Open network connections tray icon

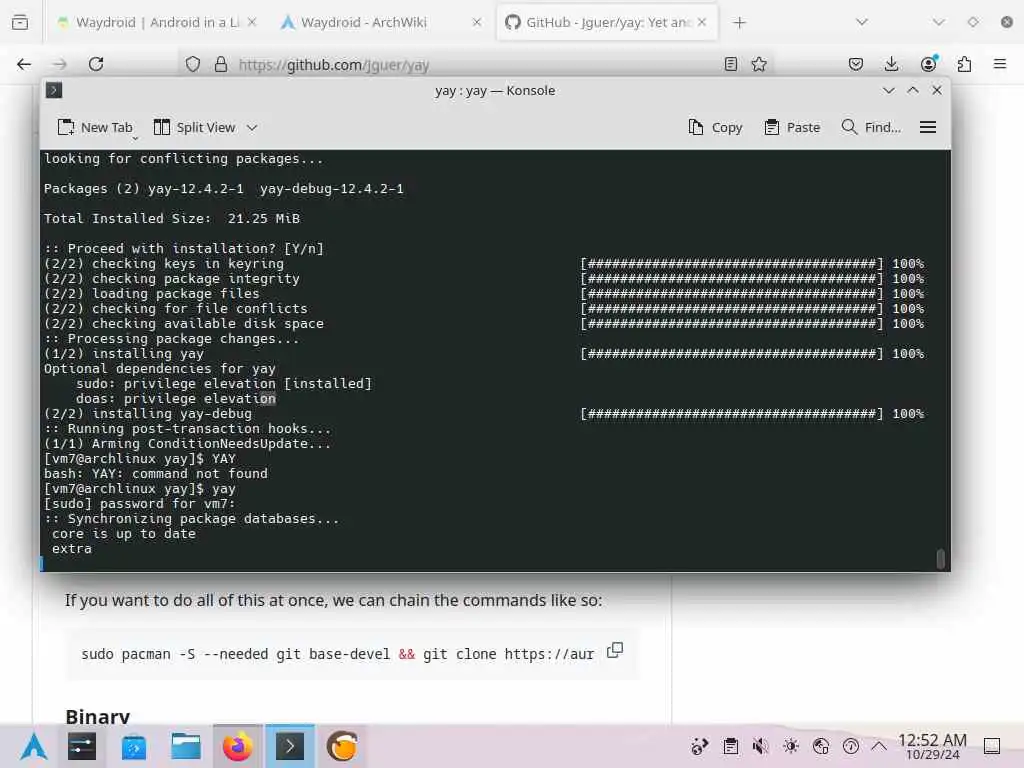(821, 746)
